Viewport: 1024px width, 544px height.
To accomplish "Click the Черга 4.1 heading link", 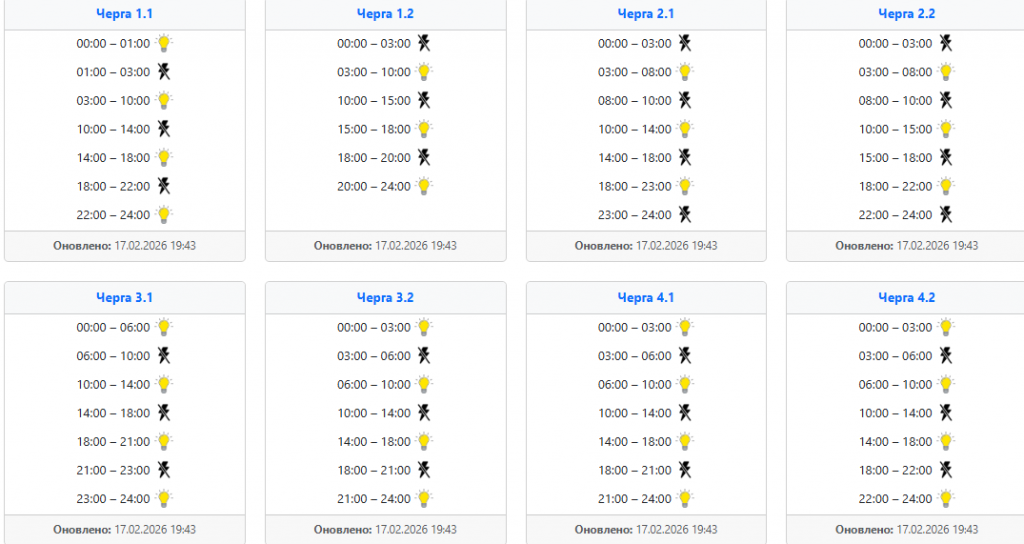I will click(646, 298).
